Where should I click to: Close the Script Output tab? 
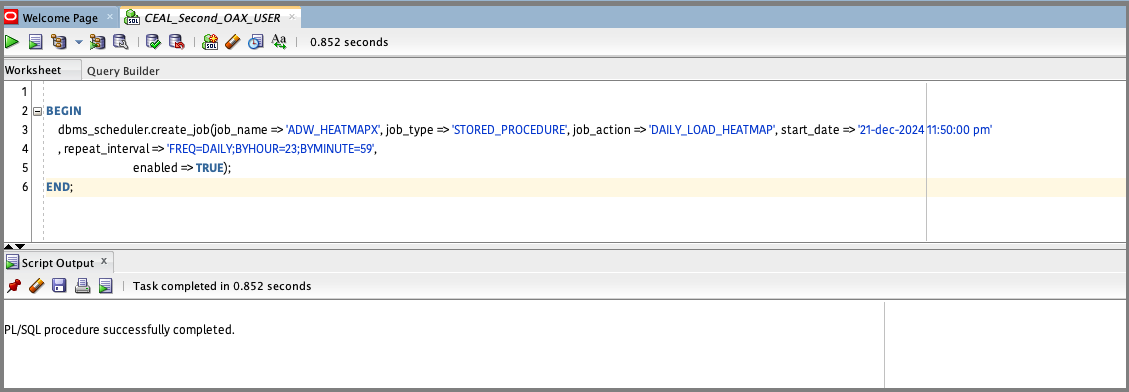point(104,261)
